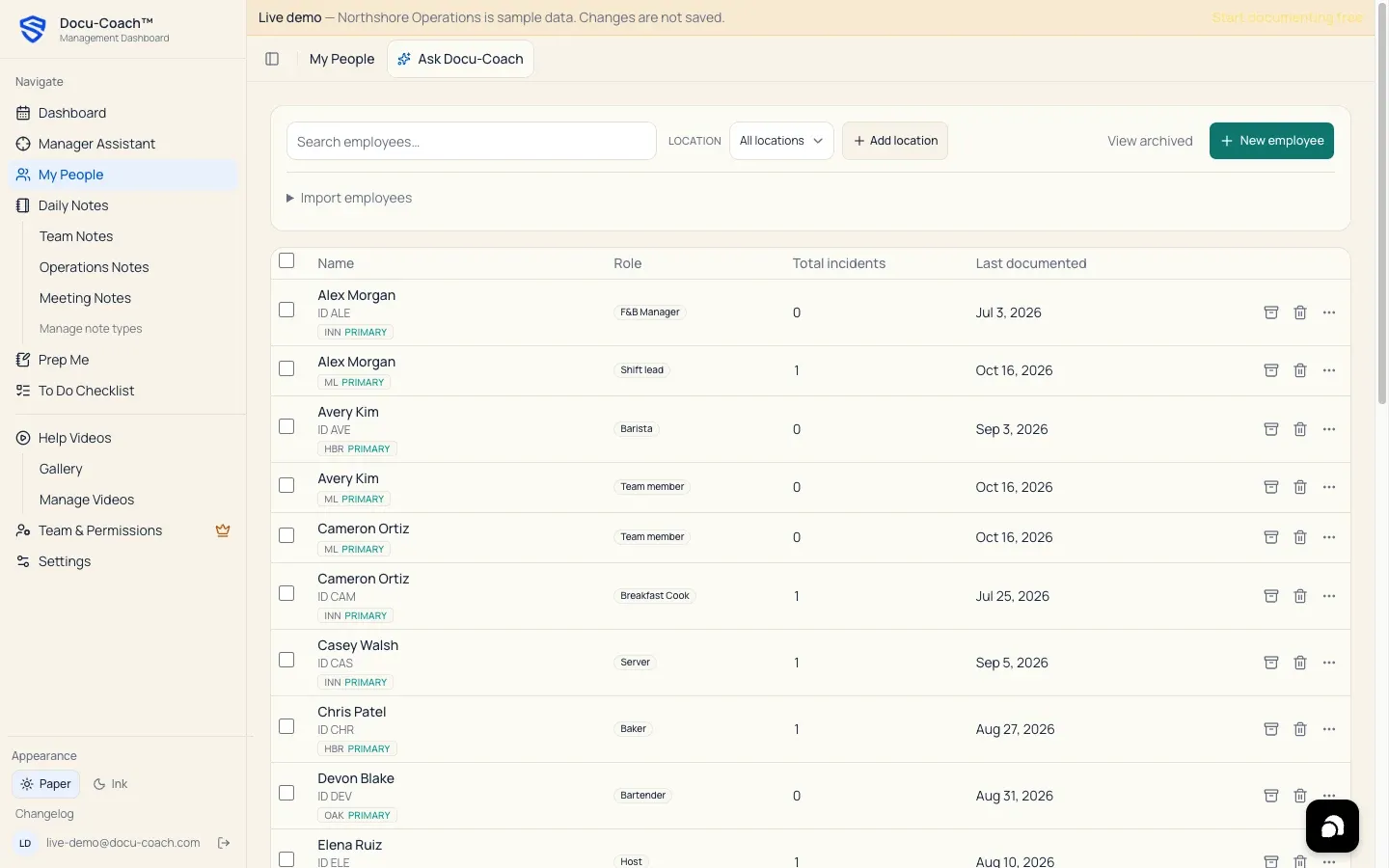Click the crown icon next to Team & Permissions
The height and width of the screenshot is (868, 1389).
point(223,530)
